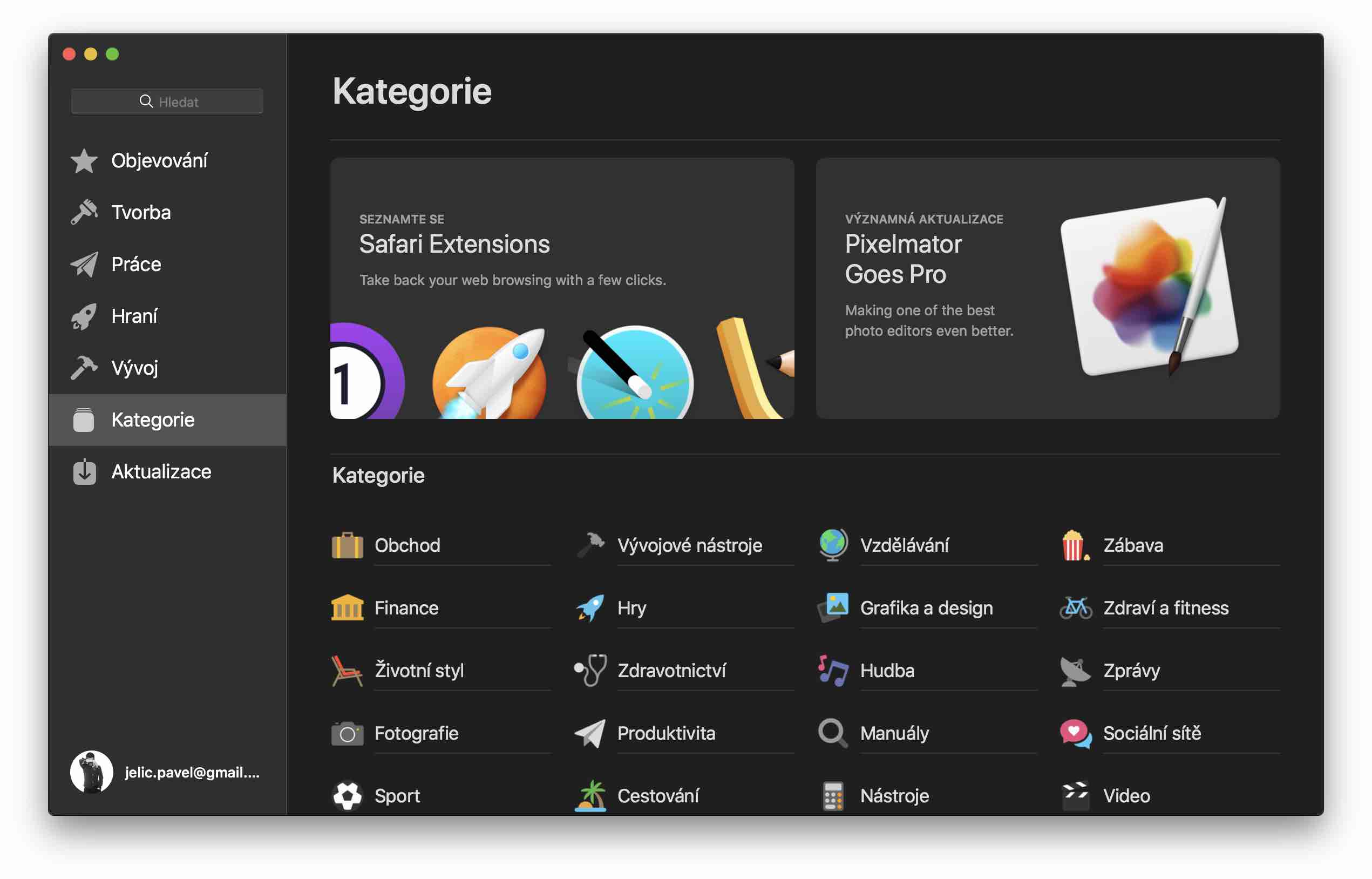This screenshot has width=1372, height=879.
Task: Open the jelic.pavel account profile
Action: (166, 772)
